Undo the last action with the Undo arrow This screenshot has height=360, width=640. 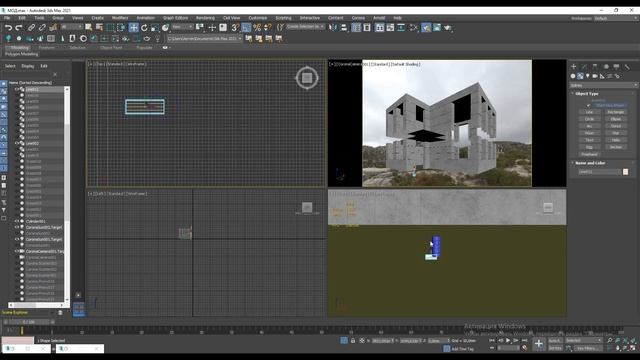point(9,27)
